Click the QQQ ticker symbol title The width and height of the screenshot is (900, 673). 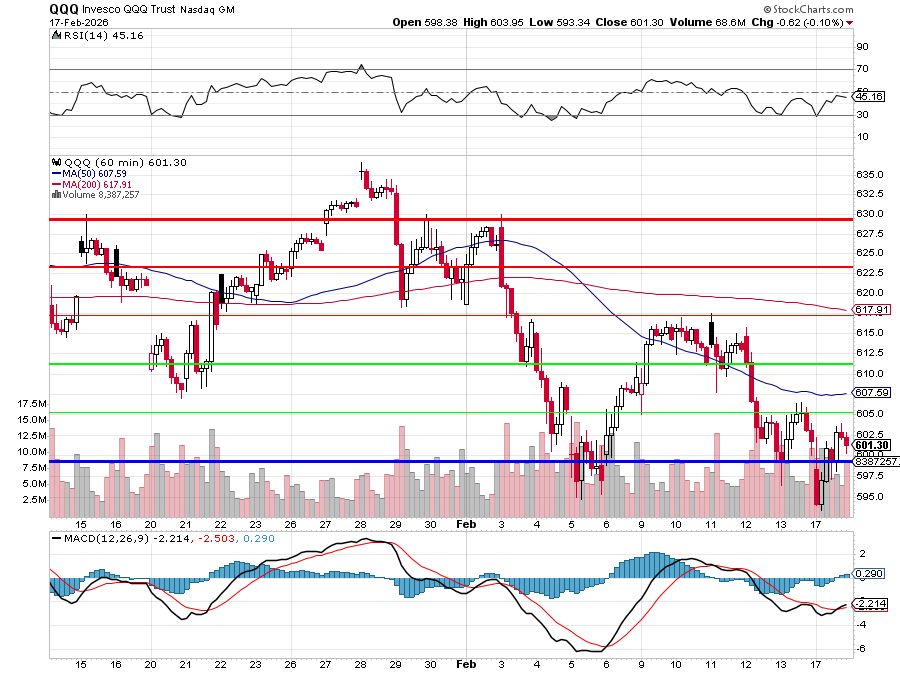pos(64,7)
